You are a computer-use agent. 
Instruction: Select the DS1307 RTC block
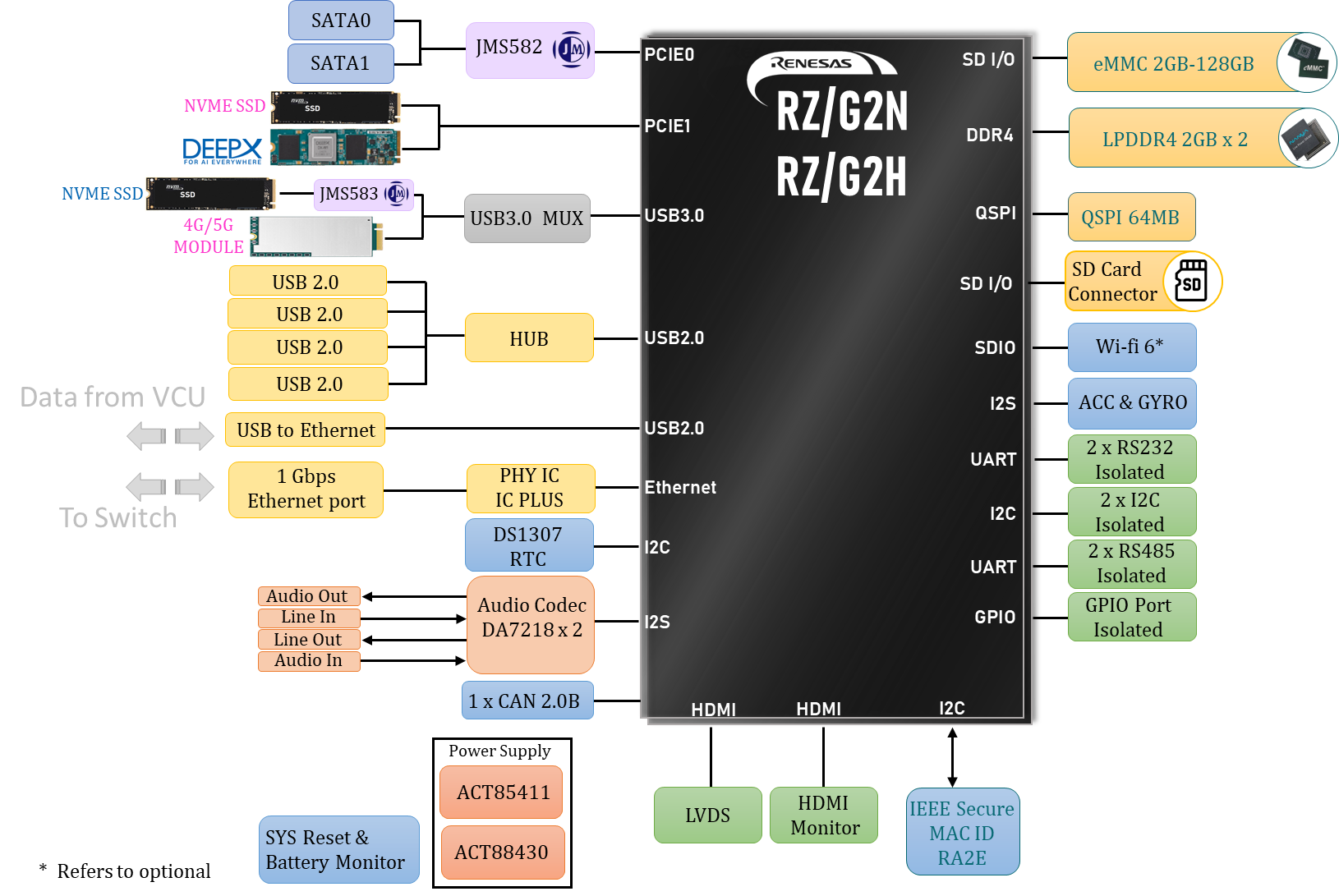click(529, 545)
